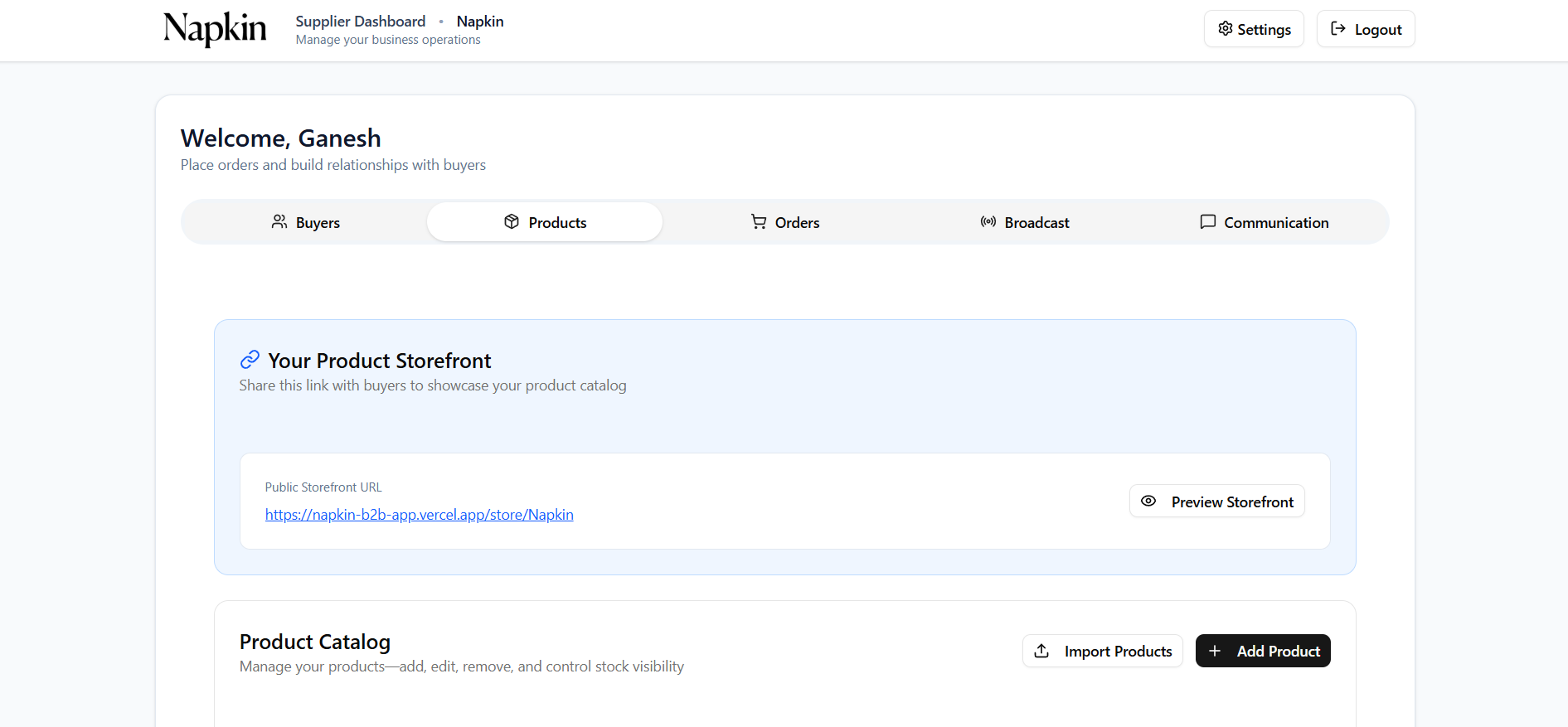This screenshot has width=1568, height=727.
Task: Click the Buyers people icon
Action: point(279,222)
